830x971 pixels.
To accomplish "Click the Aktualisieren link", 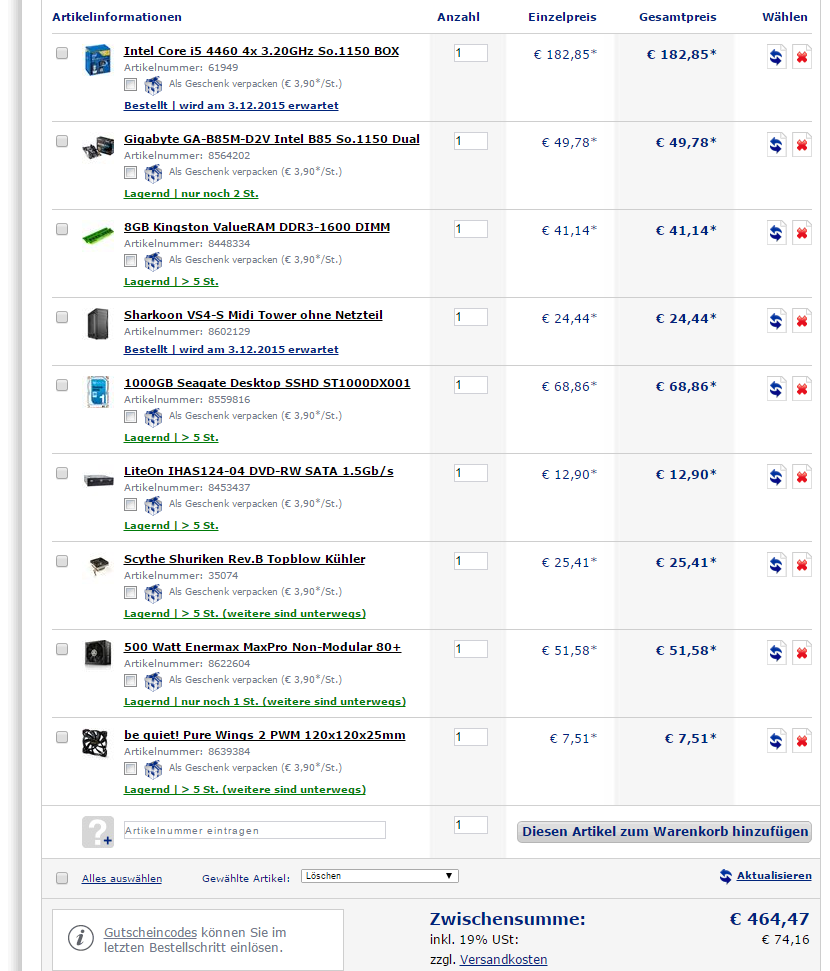I will pyautogui.click(x=774, y=876).
